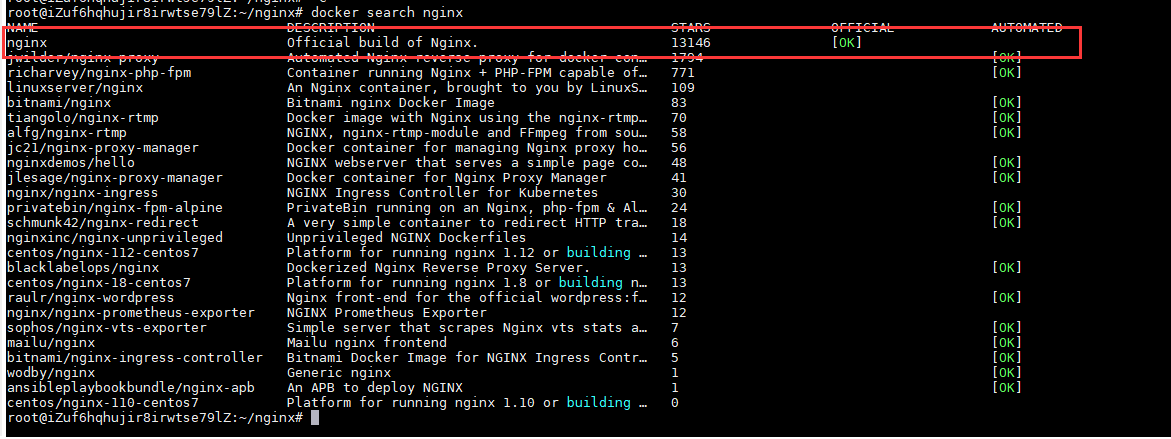Click 'An Nginx container, brought to you by' description
The width and height of the screenshot is (1171, 439).
pos(468,87)
